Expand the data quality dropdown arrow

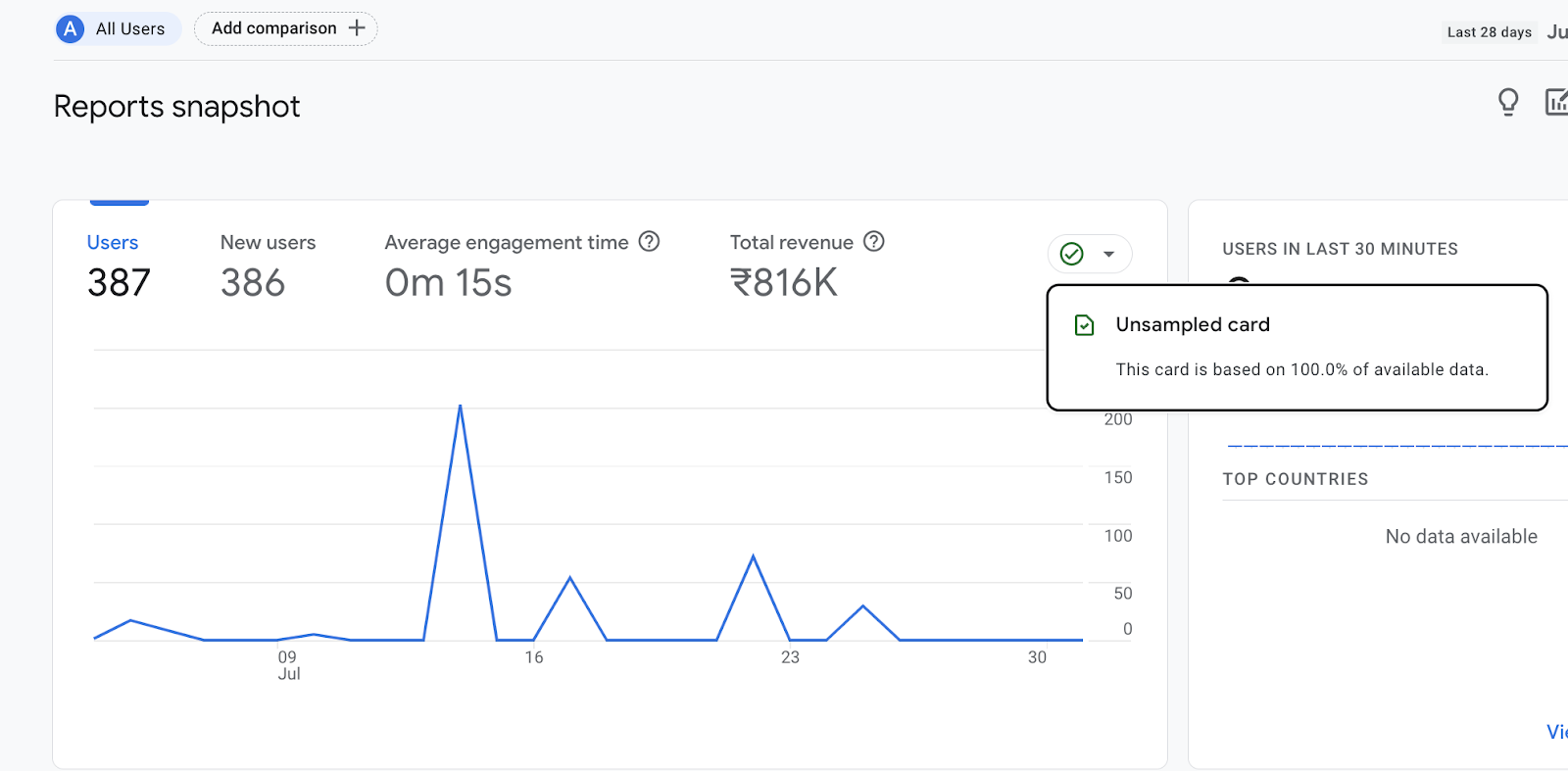tap(1109, 255)
